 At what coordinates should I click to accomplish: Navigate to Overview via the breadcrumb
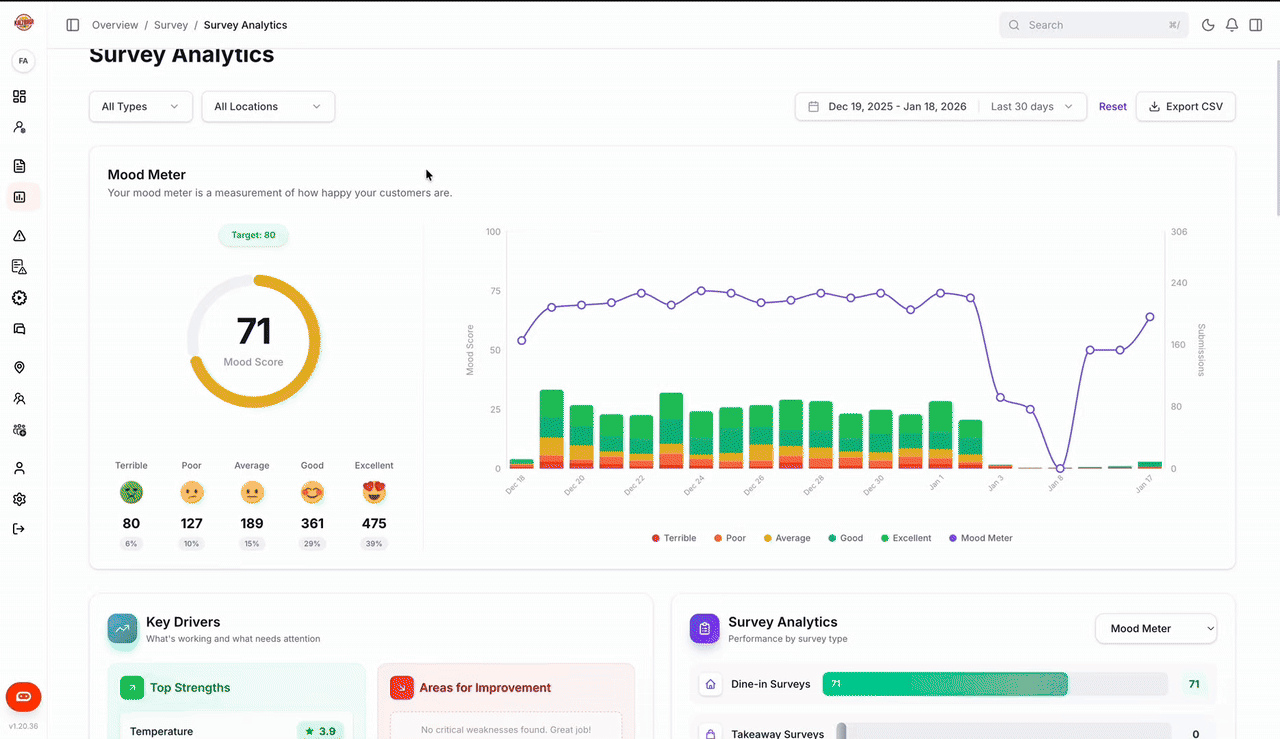115,25
